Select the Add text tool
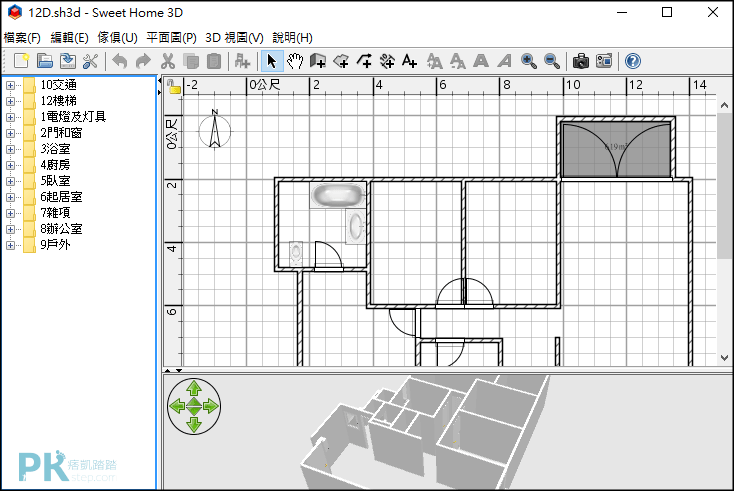This screenshot has height=491, width=734. [x=410, y=61]
